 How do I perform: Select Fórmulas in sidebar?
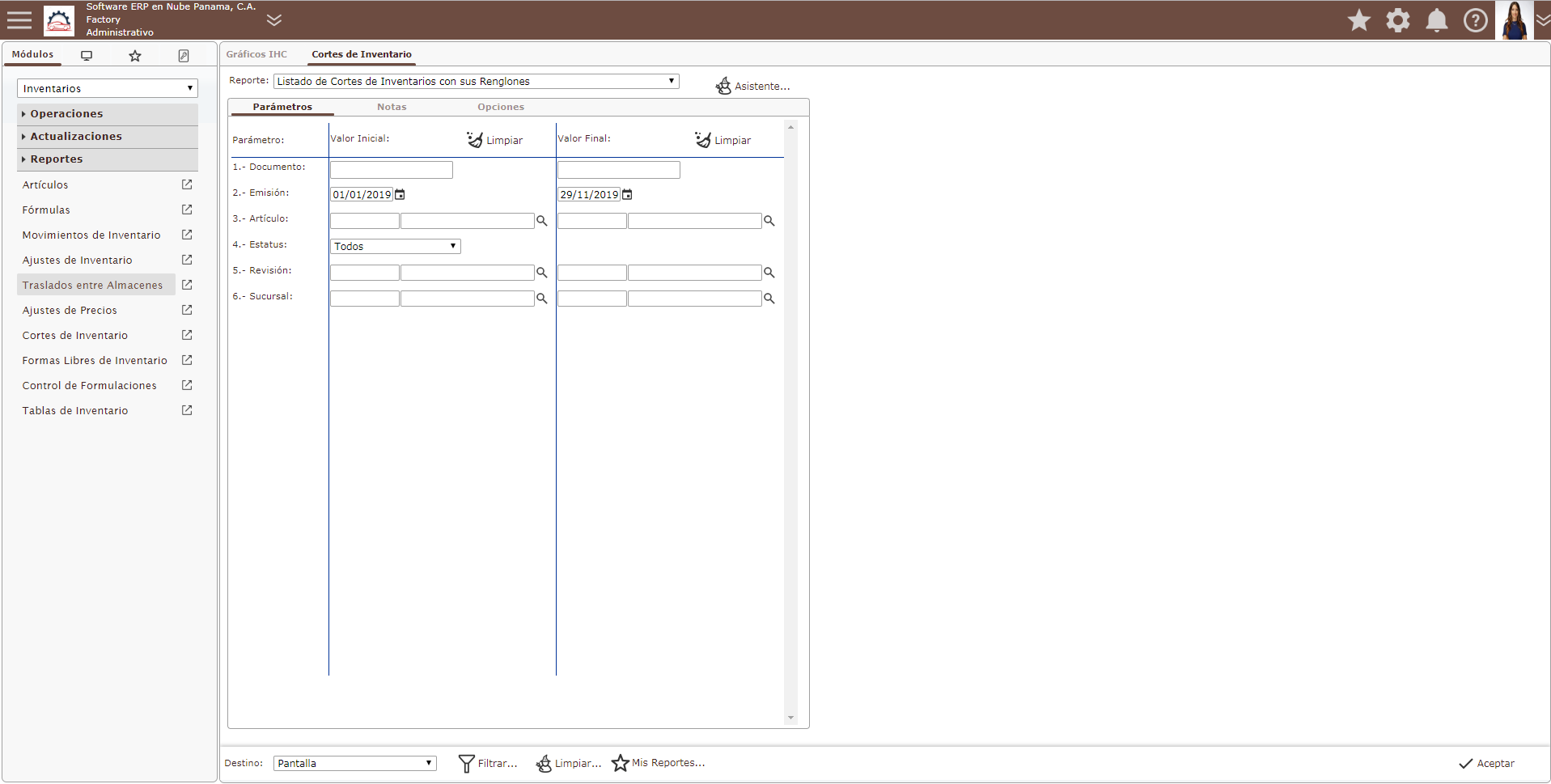pos(46,210)
